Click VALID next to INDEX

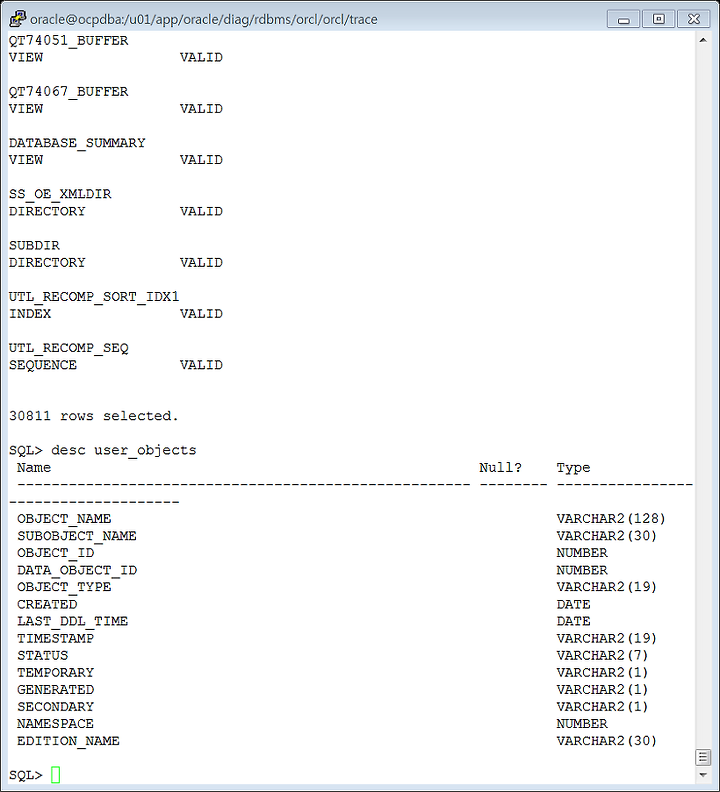tap(201, 314)
